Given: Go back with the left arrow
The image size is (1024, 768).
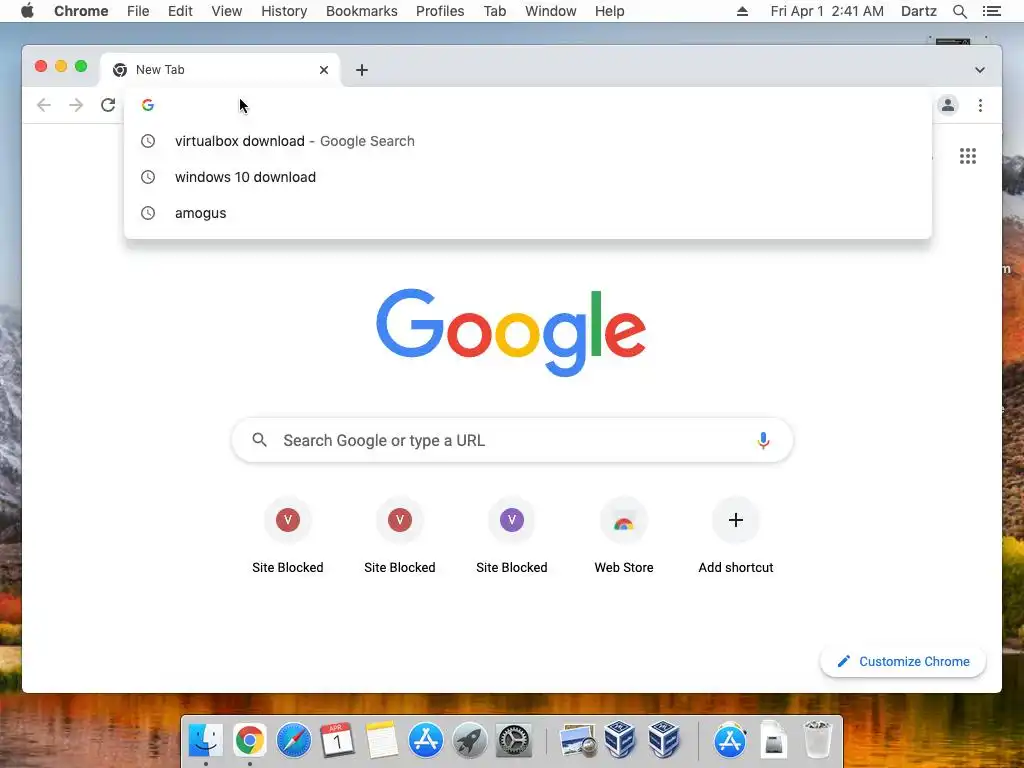Looking at the screenshot, I should pyautogui.click(x=44, y=105).
